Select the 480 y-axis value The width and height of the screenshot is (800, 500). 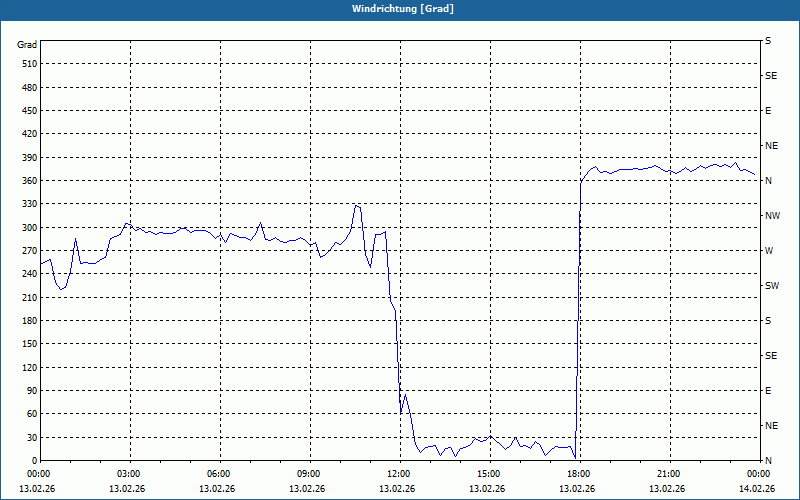pos(29,88)
